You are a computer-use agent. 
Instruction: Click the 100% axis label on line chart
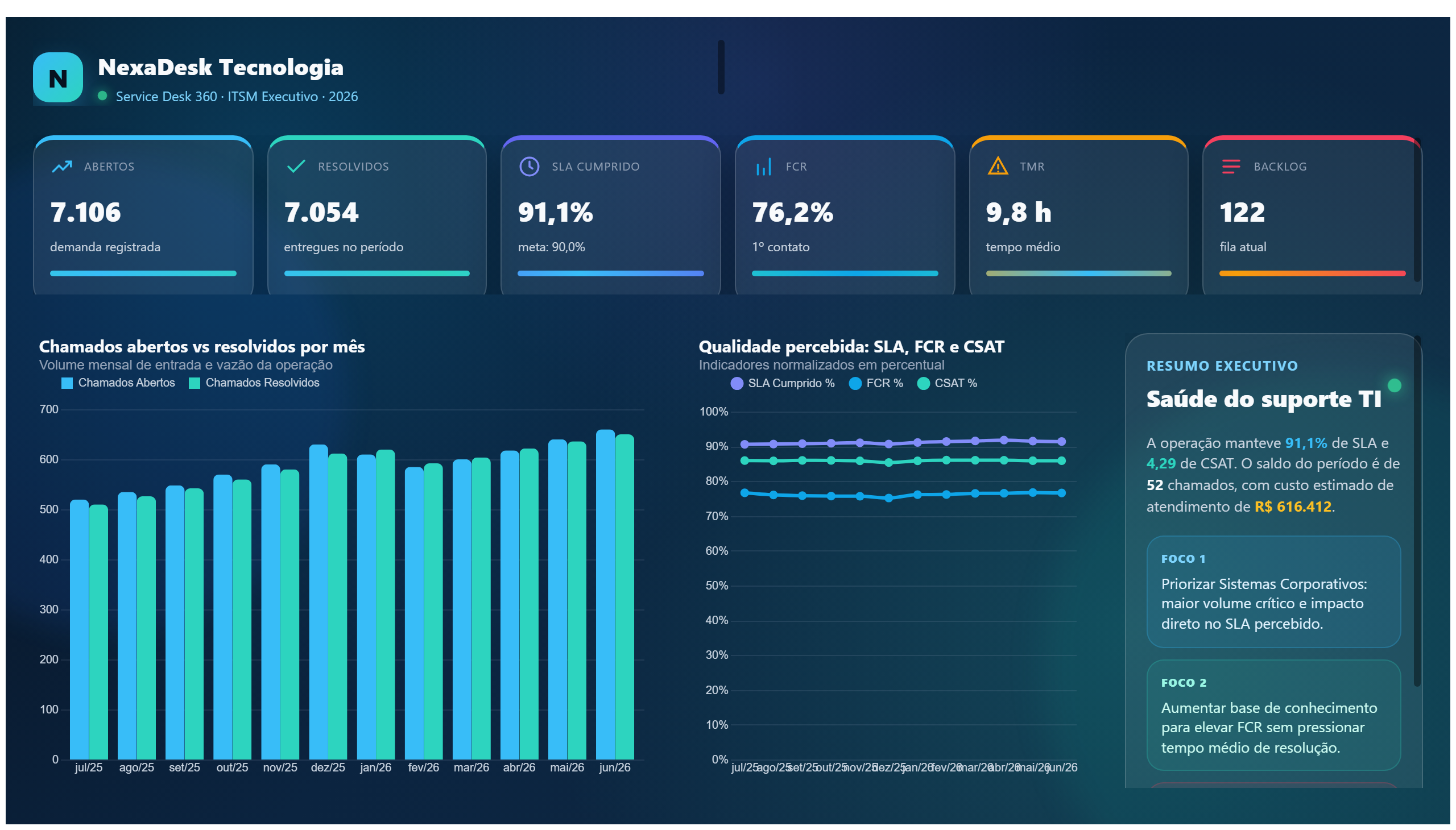pos(713,412)
